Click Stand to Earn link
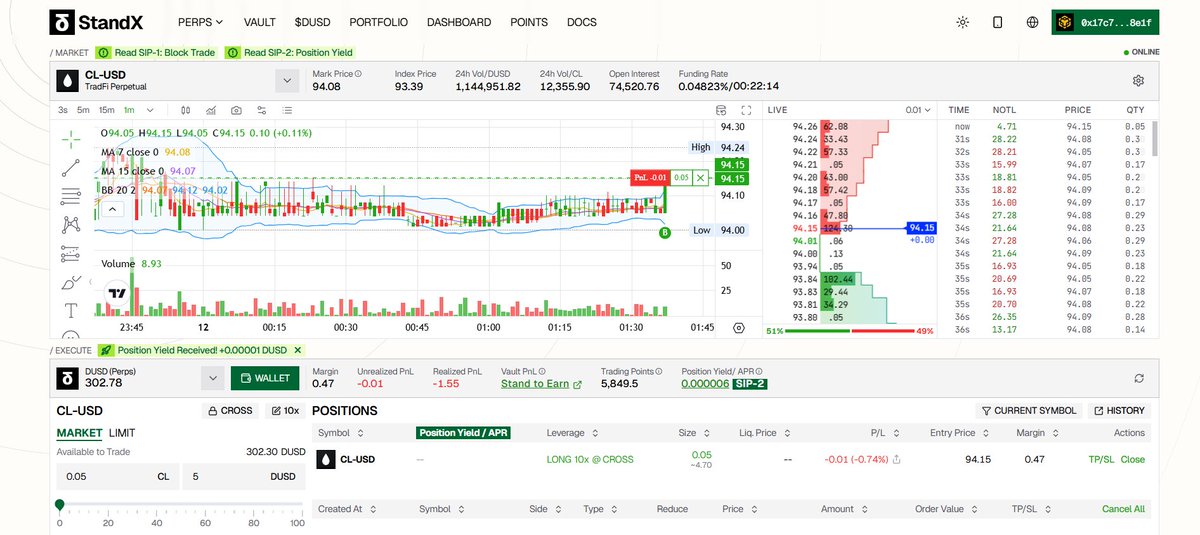 click(541, 384)
